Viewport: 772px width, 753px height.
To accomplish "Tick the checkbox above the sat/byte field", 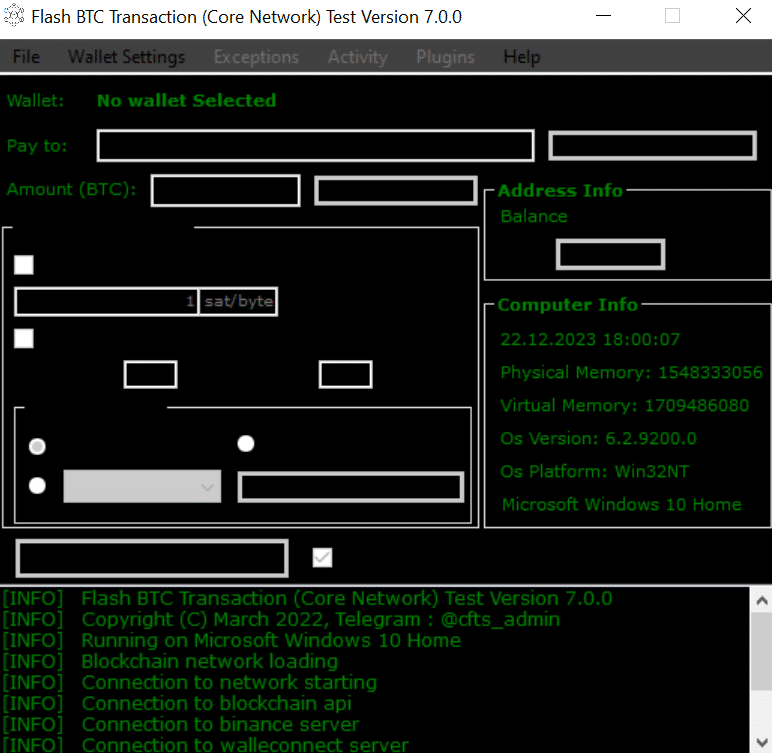I will pyautogui.click(x=24, y=265).
